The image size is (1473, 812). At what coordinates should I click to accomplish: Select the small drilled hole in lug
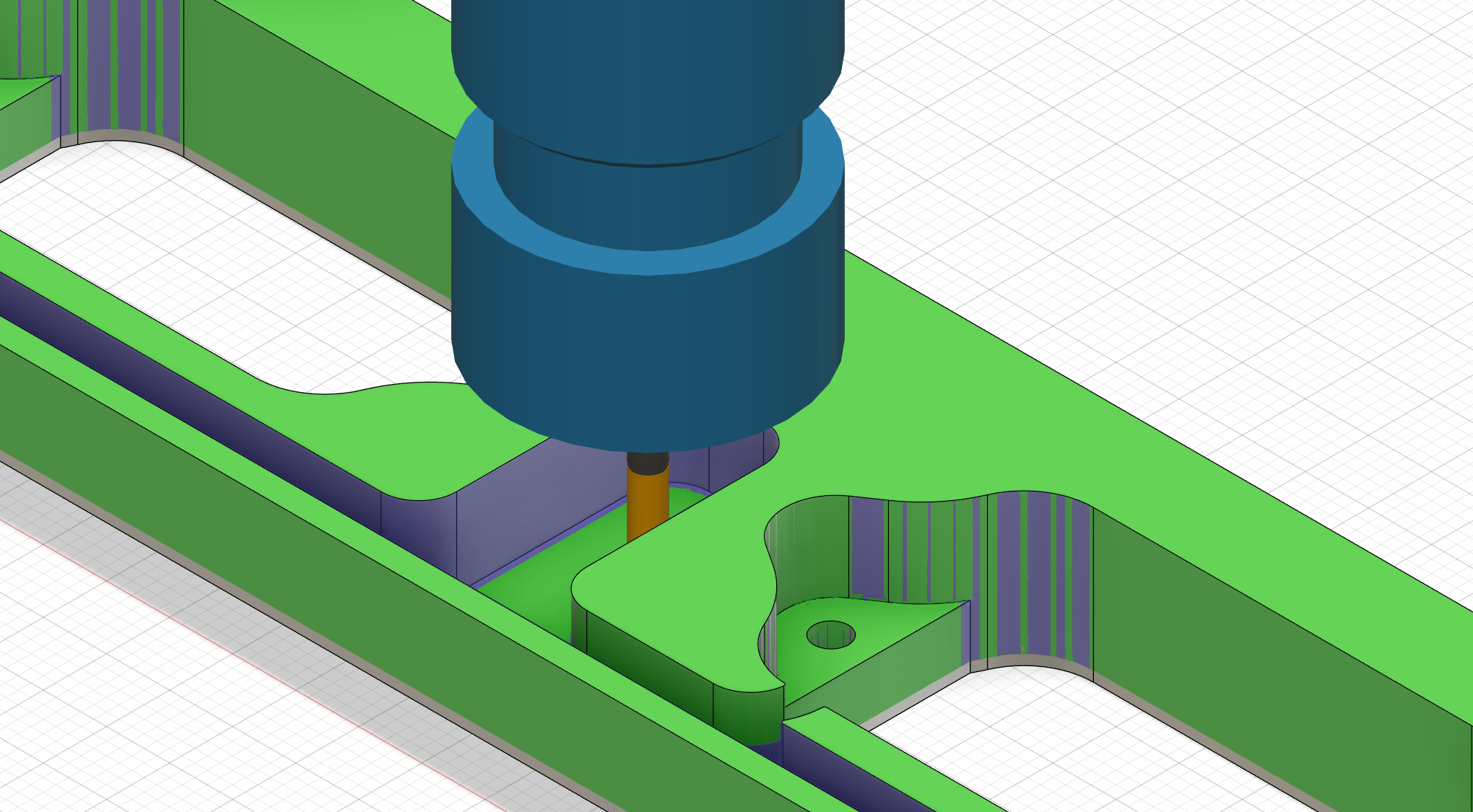point(830,635)
